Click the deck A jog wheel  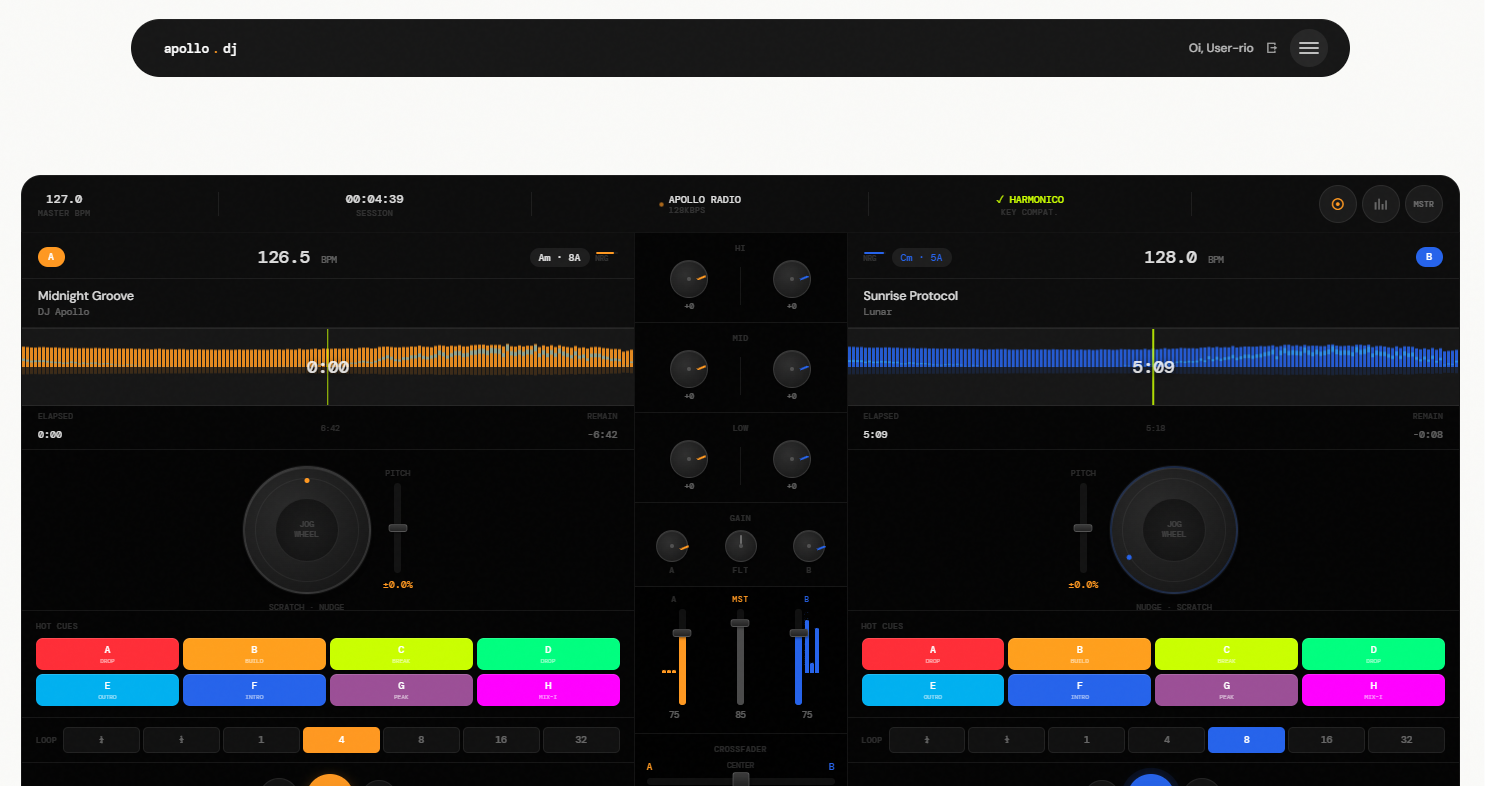click(x=307, y=530)
